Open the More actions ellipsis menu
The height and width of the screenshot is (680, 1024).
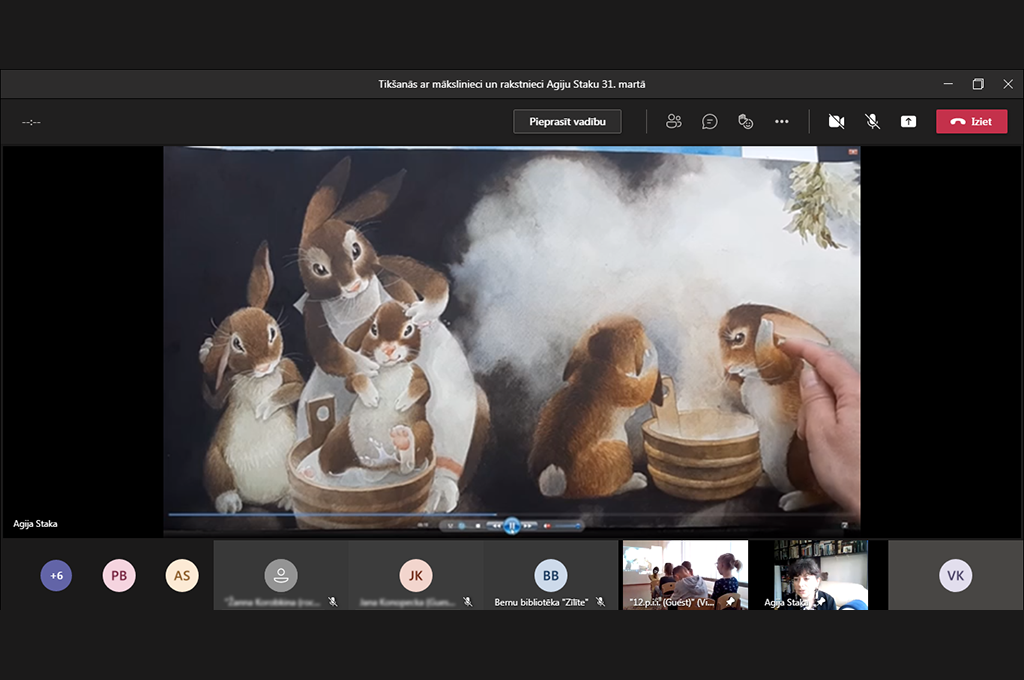tap(781, 121)
